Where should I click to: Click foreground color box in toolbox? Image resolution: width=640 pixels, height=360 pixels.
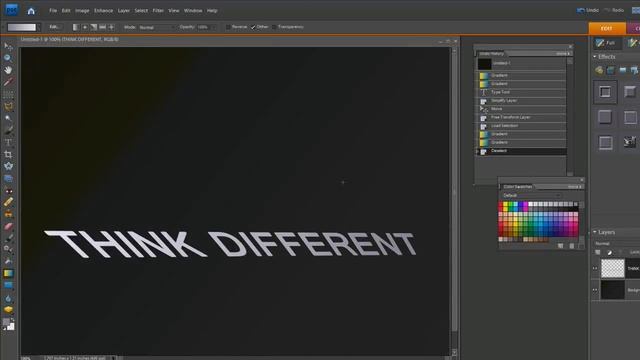pos(6,322)
